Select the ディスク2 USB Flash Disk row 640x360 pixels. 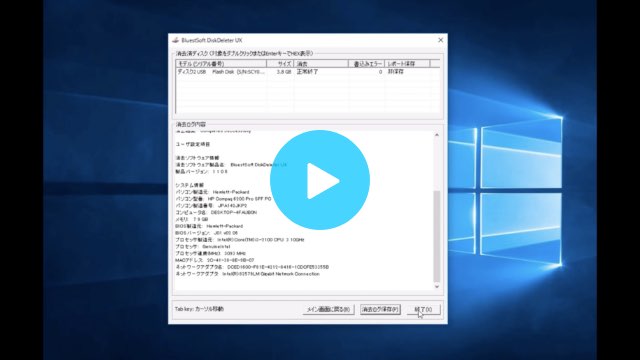308,71
